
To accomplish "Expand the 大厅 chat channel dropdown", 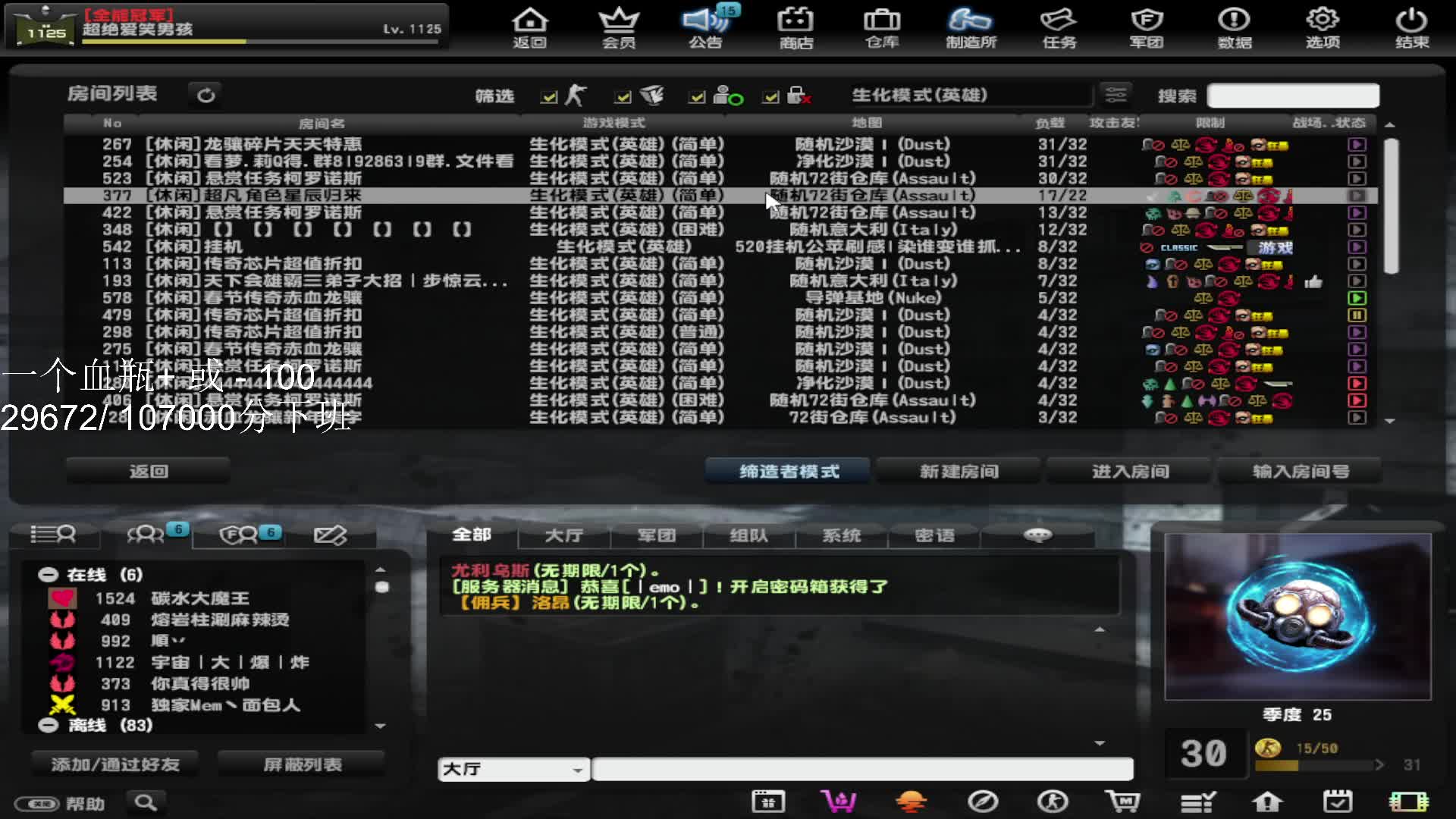I will (x=577, y=770).
